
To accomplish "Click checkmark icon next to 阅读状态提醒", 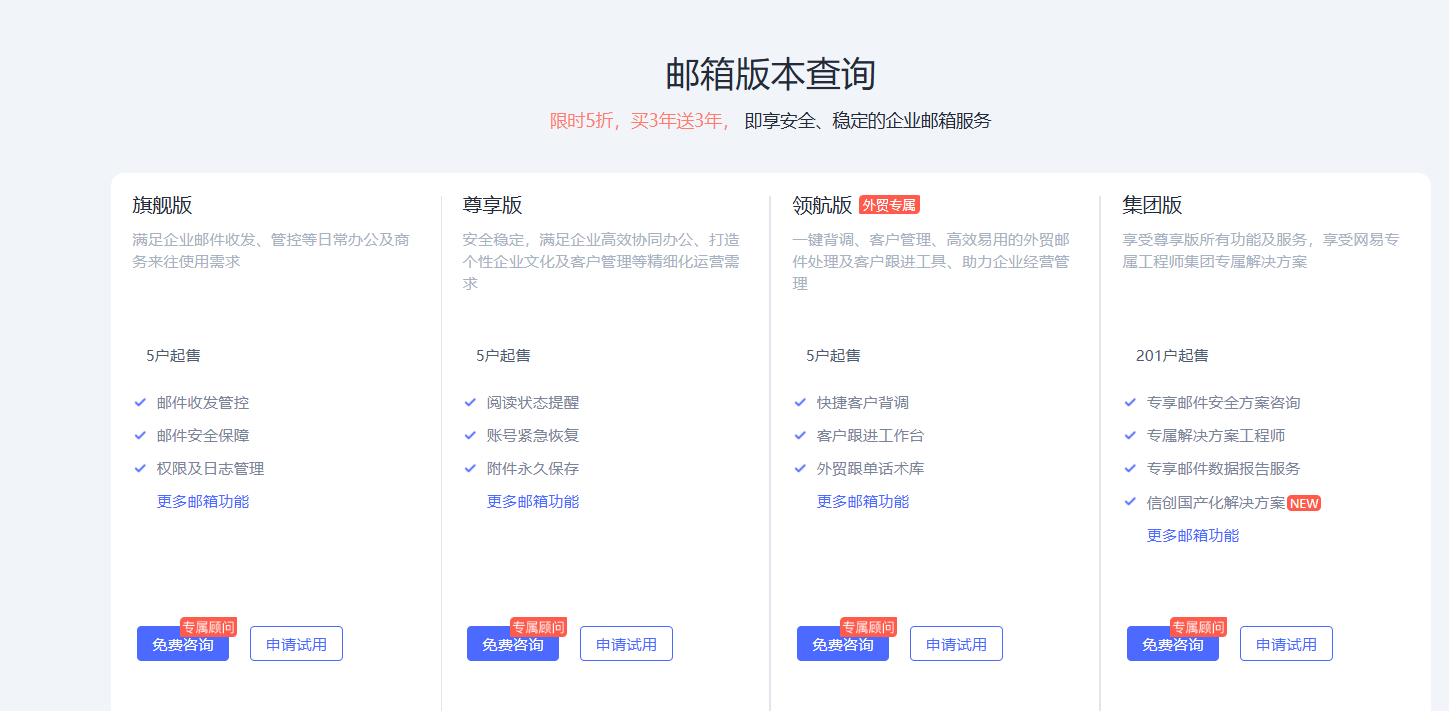I will click(469, 402).
